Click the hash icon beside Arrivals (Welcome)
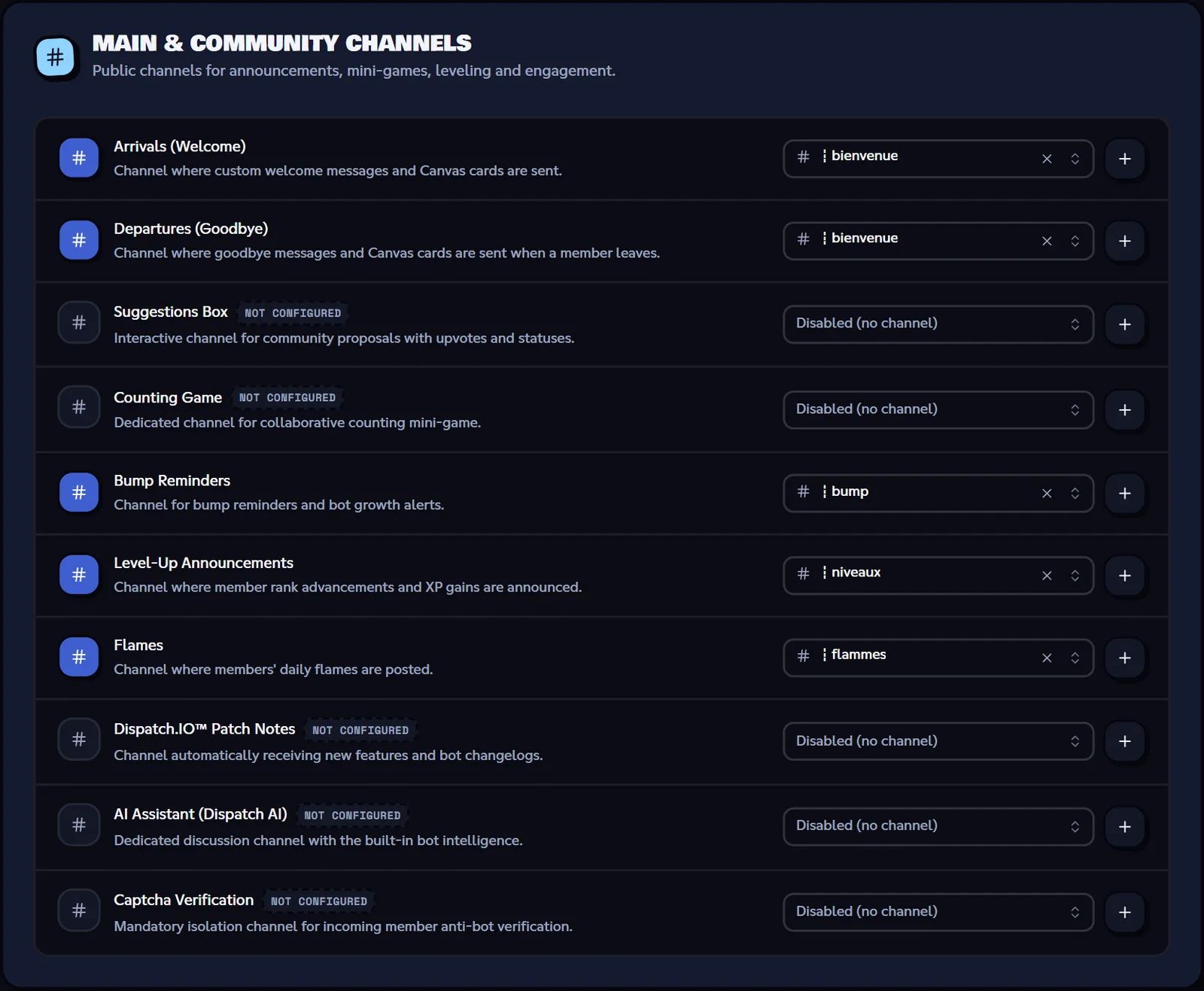This screenshot has height=991, width=1204. click(79, 158)
